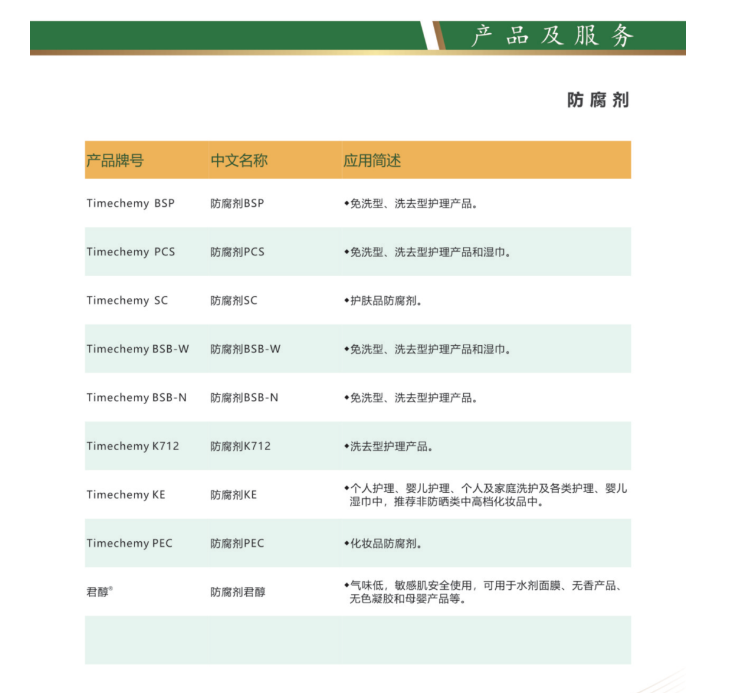Click the BSP row's 免洗型、洗去型护理产品 description
This screenshot has height=693, width=739.
coord(411,203)
